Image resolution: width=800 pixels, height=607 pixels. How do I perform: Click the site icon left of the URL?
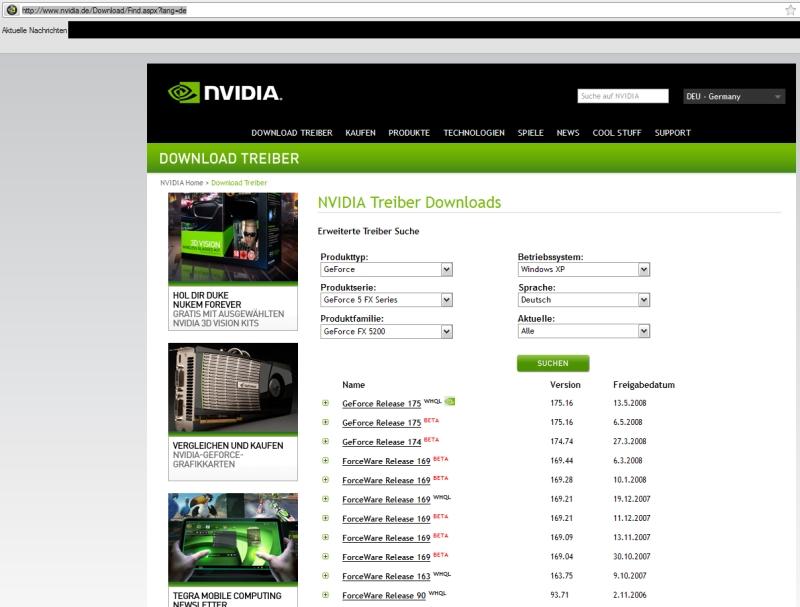[9, 9]
